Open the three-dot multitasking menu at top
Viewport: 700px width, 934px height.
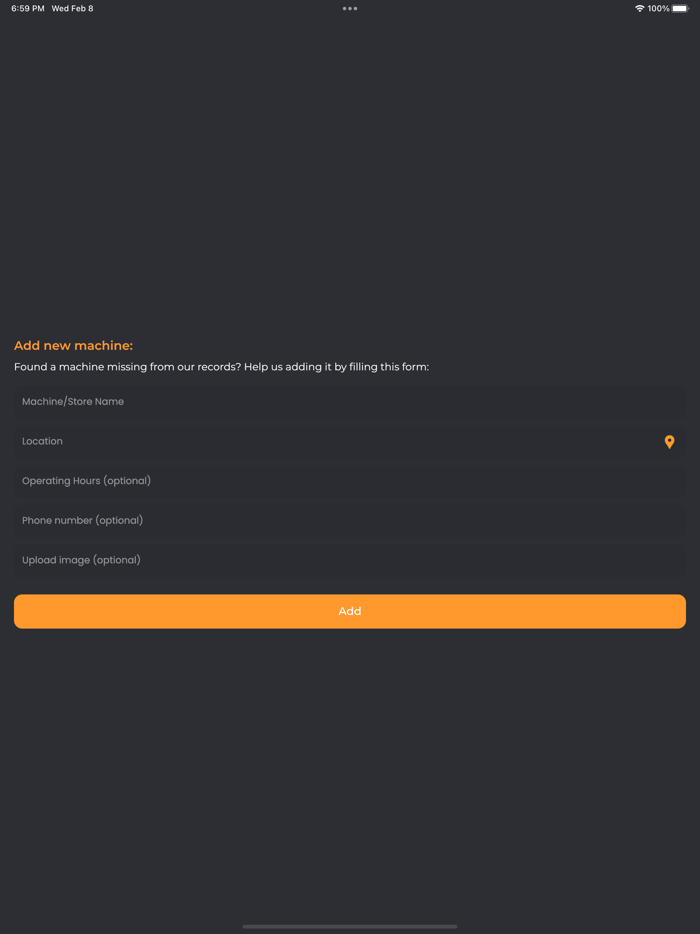coord(350,9)
